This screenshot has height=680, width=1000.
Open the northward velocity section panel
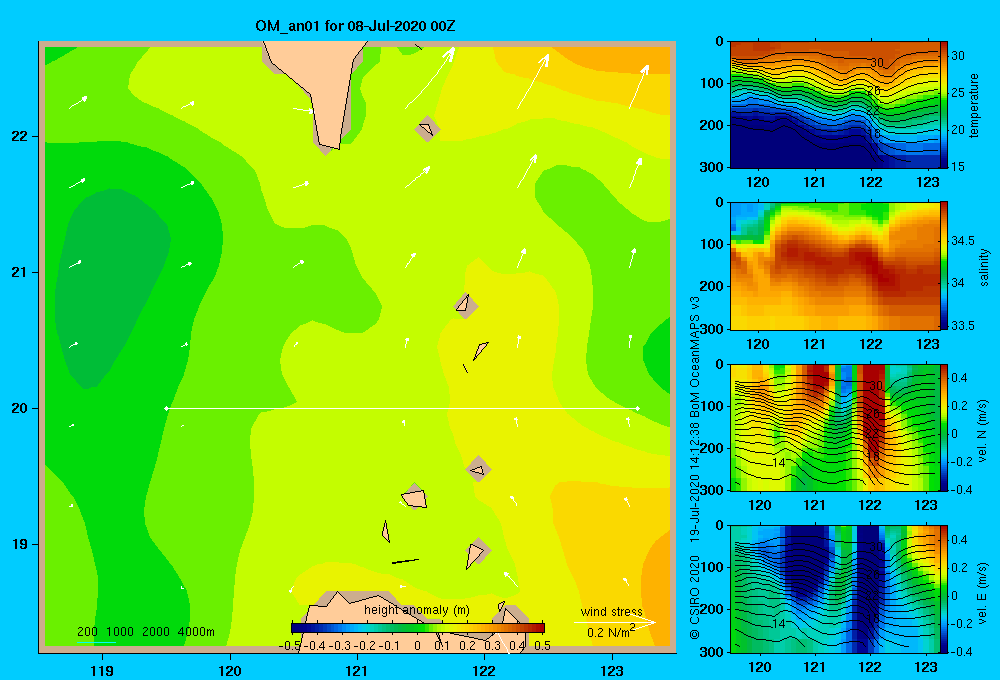pos(835,427)
